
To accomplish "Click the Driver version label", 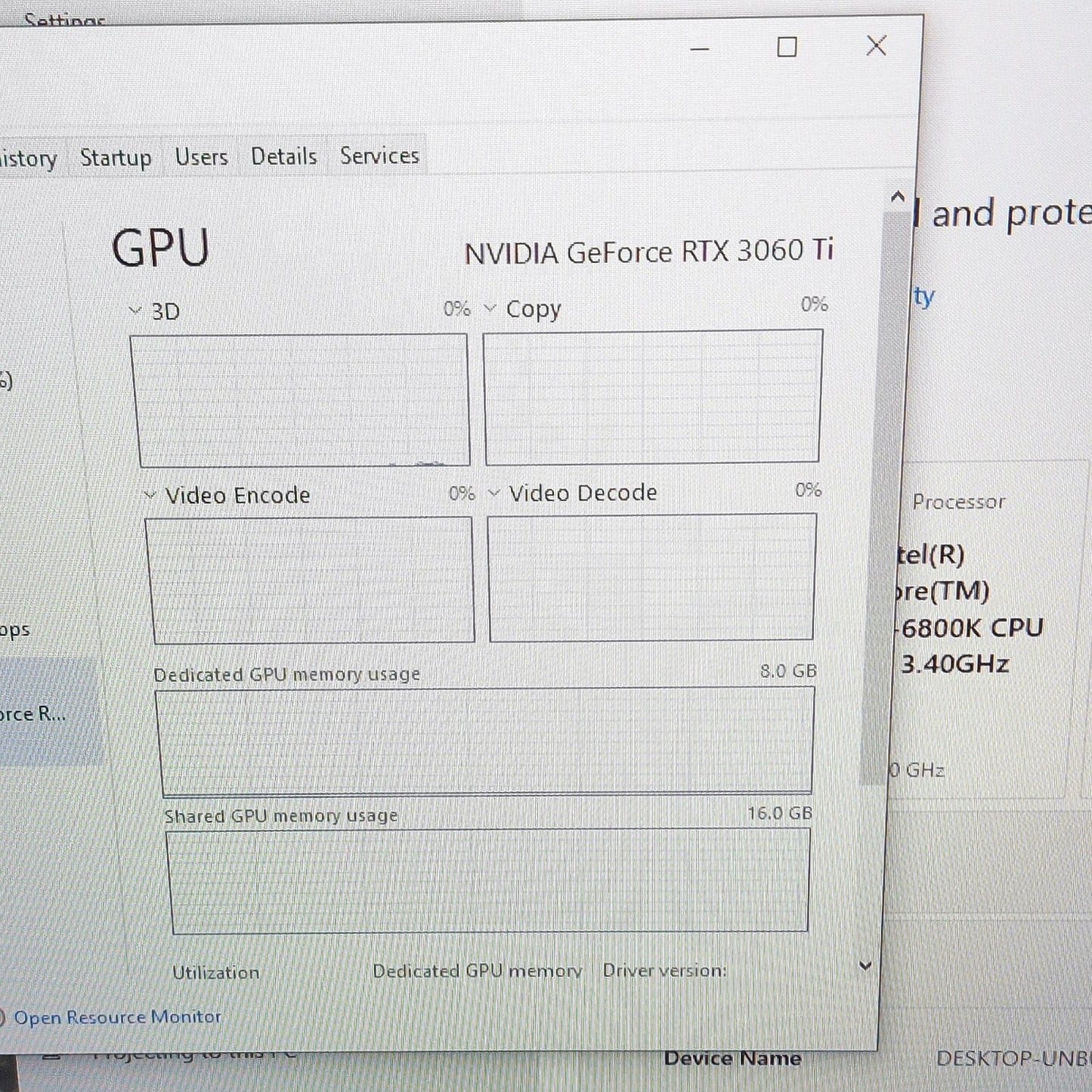I will 664,970.
